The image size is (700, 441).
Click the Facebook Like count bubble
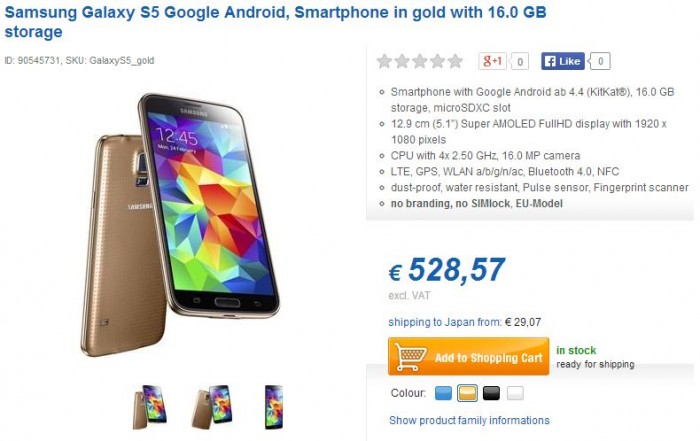(x=600, y=61)
